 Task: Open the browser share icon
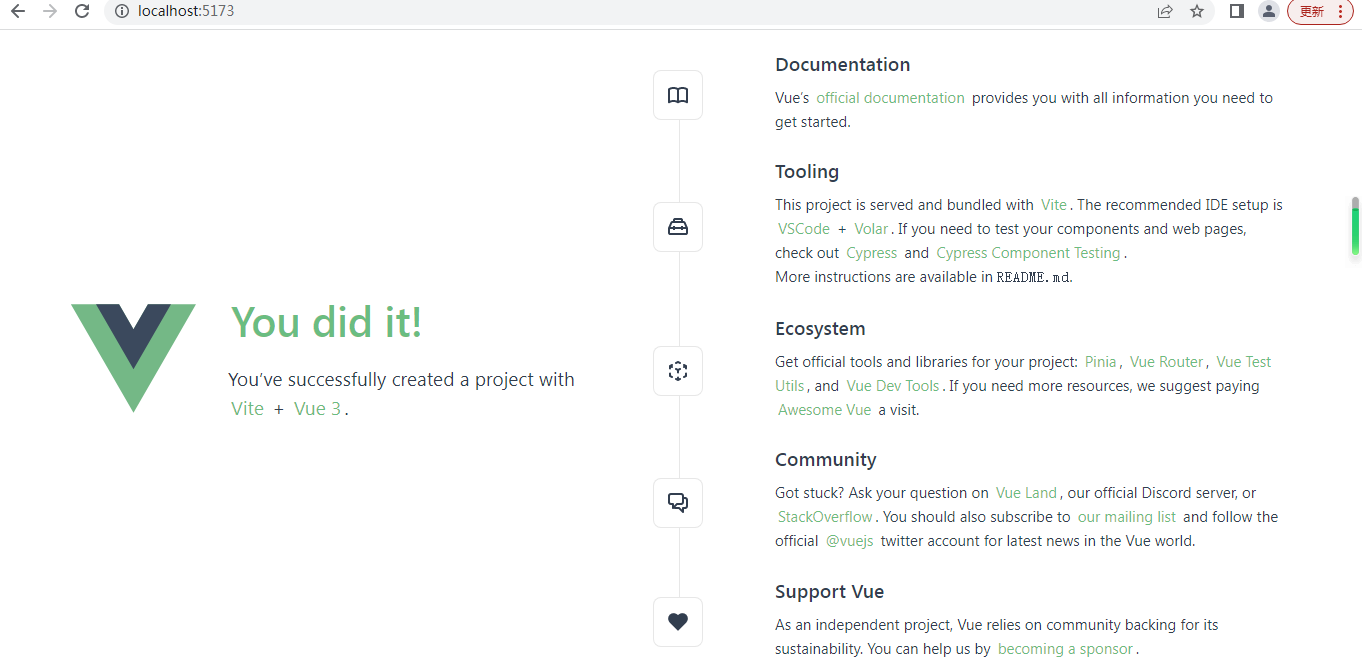[1165, 11]
